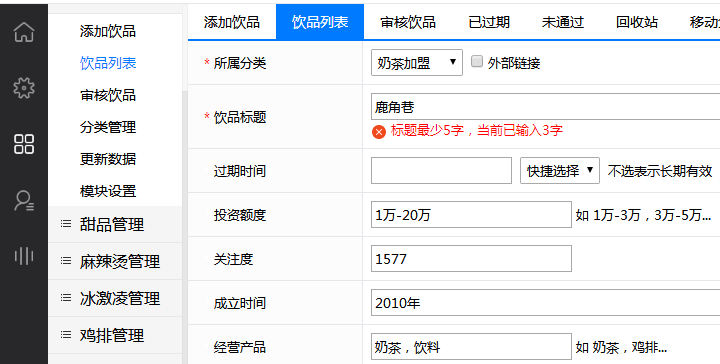Click the 所属分类 field label
The width and height of the screenshot is (720, 364).
point(240,63)
